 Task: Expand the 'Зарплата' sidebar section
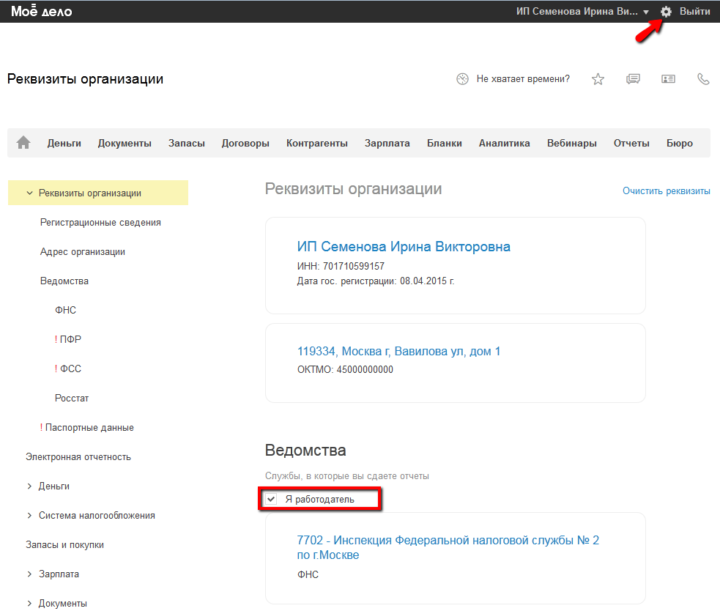coord(29,574)
